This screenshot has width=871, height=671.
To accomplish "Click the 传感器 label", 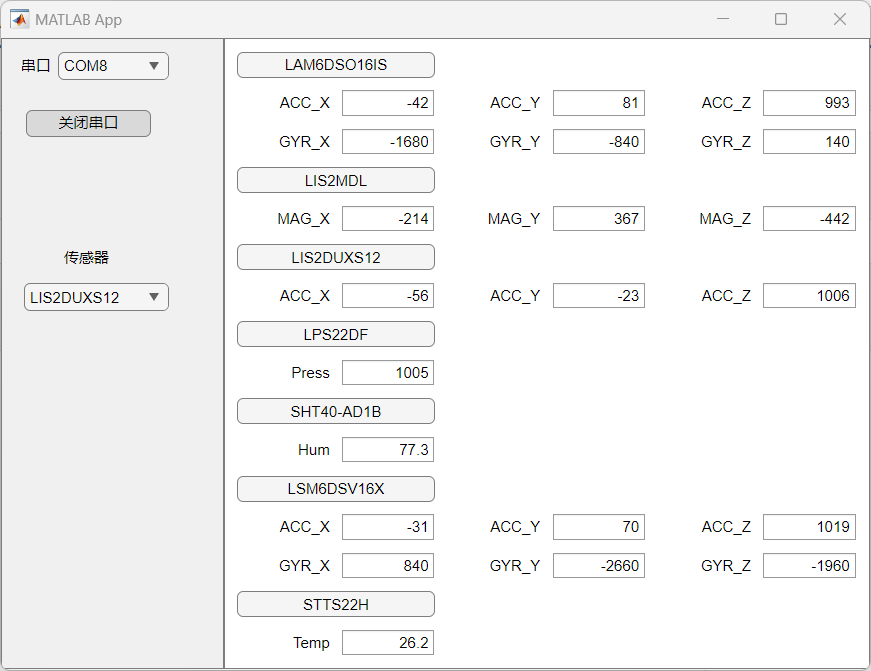I will [86, 258].
